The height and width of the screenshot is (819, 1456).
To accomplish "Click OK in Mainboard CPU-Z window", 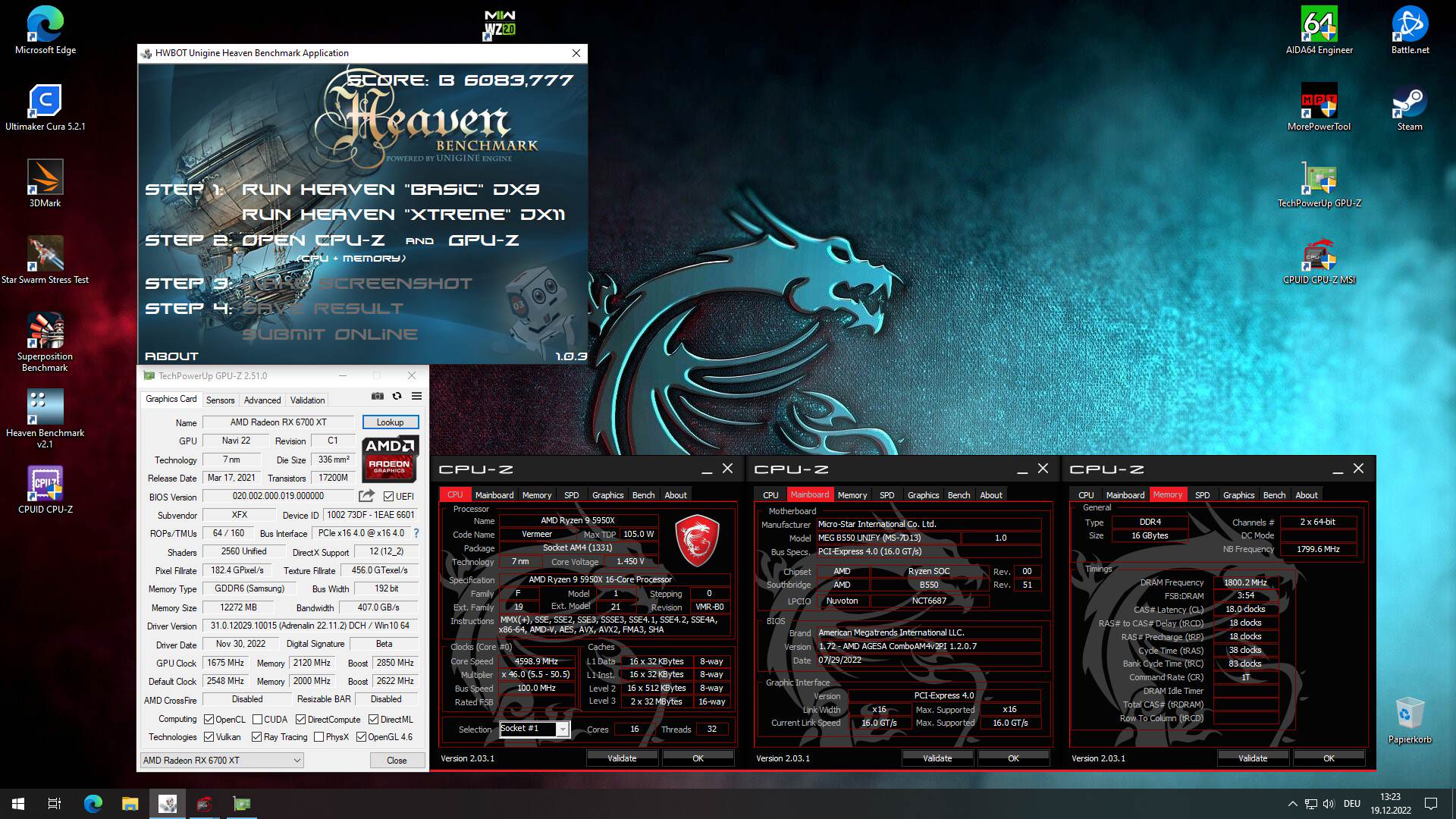I will [x=1013, y=758].
